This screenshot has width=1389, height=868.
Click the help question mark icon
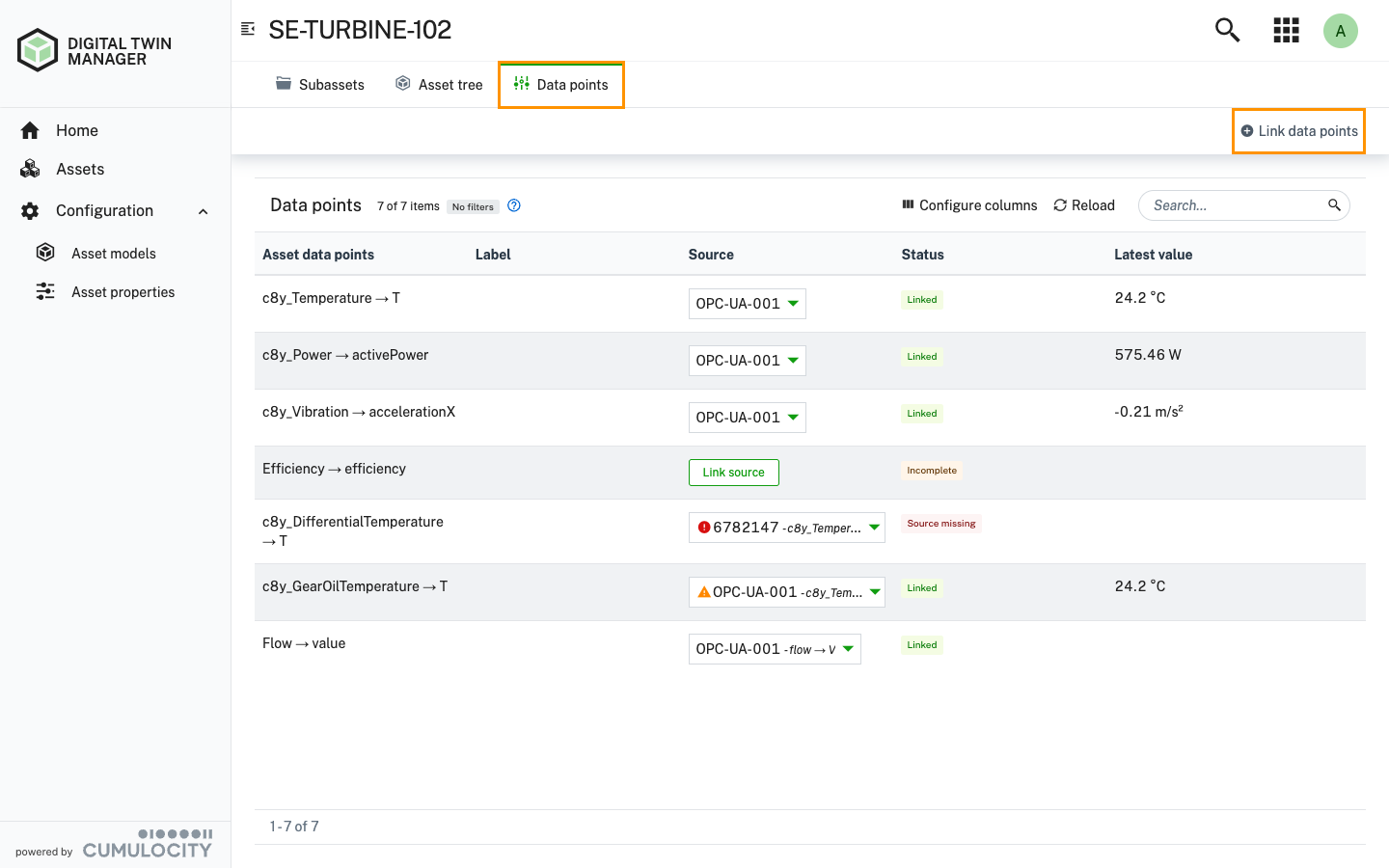click(x=514, y=205)
